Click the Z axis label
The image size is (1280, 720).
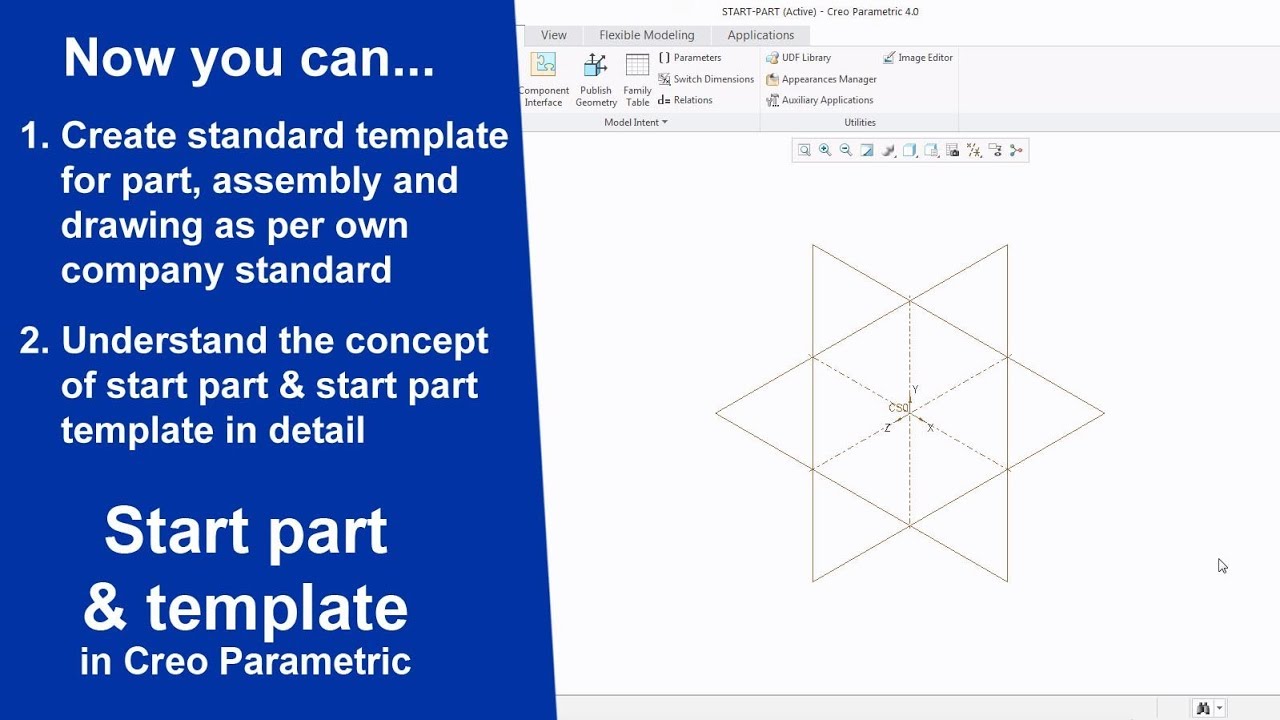click(887, 428)
